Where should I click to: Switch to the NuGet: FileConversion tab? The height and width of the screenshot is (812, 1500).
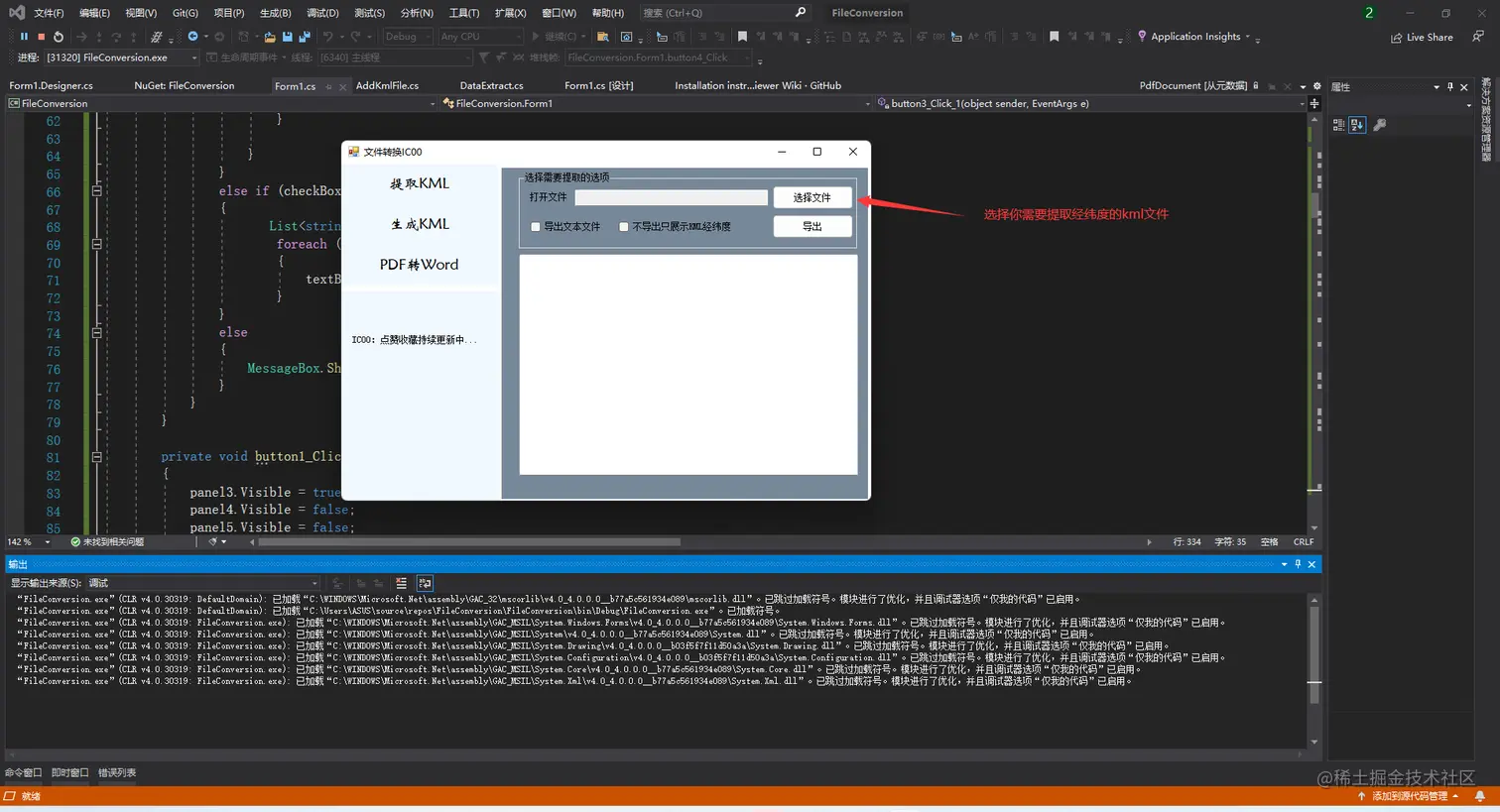[x=185, y=86]
